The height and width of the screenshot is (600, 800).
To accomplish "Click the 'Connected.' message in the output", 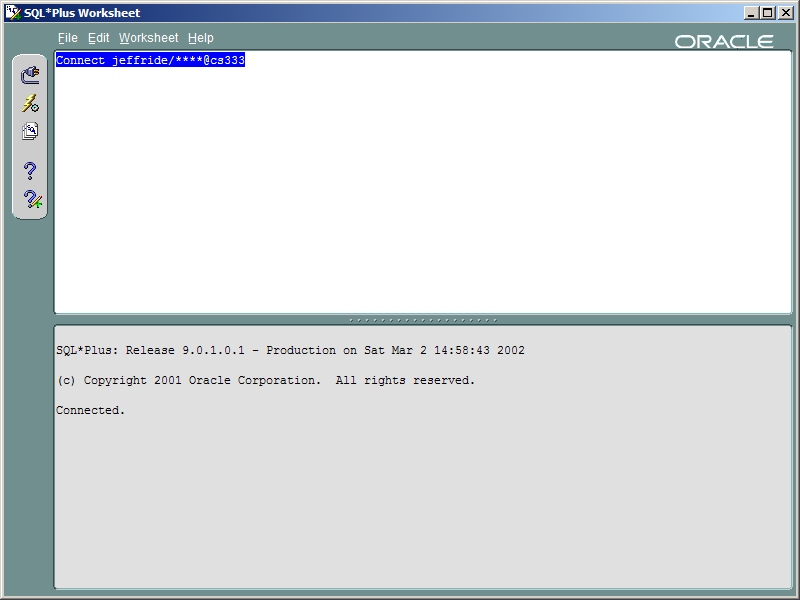I will coord(91,410).
